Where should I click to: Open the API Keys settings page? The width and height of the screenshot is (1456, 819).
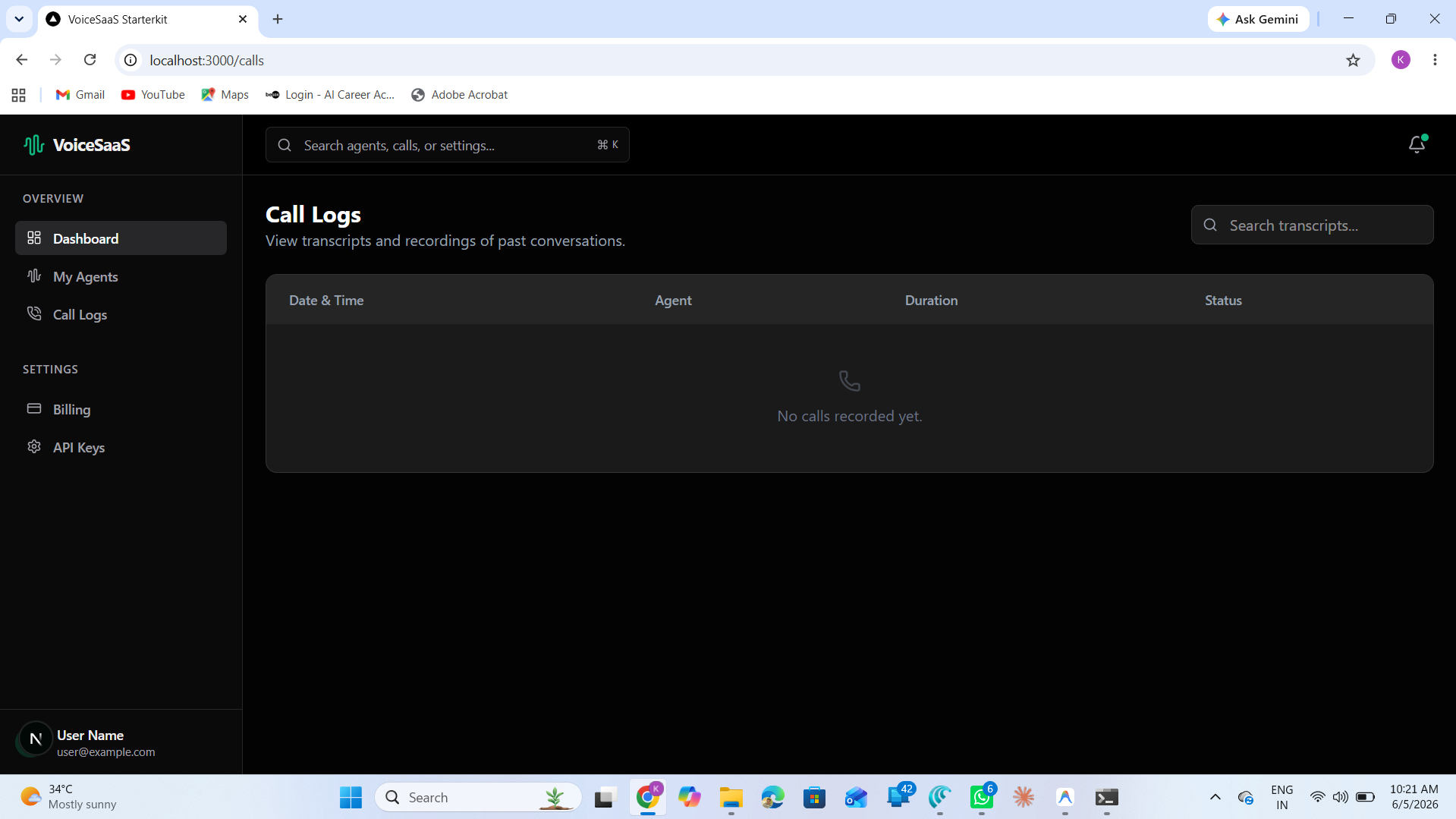click(121, 447)
